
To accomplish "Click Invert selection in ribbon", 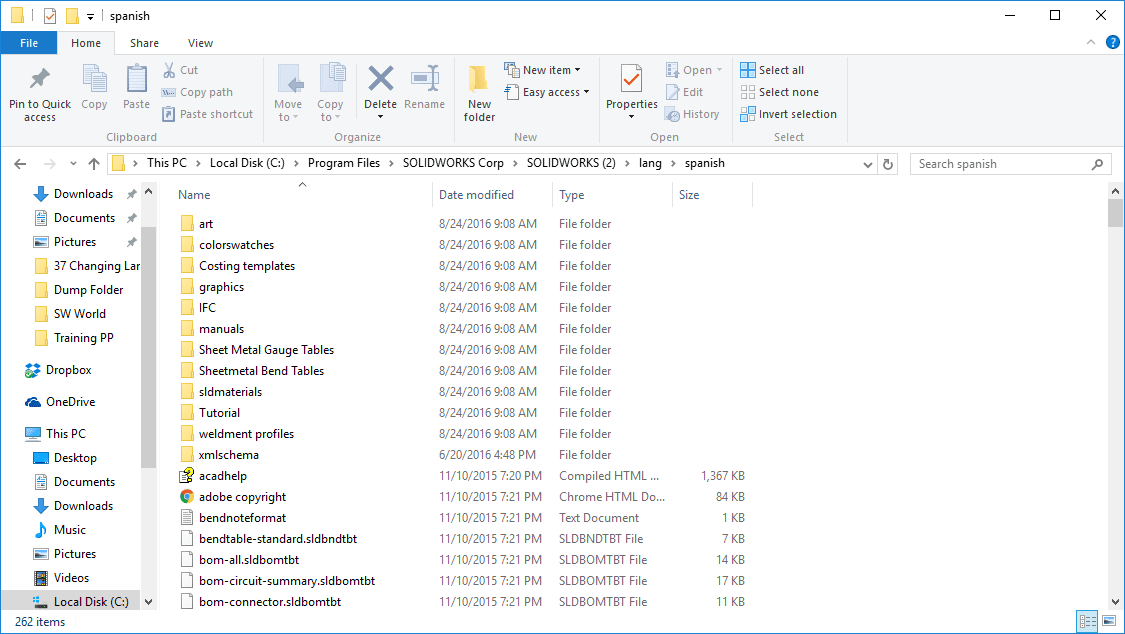I will point(789,114).
